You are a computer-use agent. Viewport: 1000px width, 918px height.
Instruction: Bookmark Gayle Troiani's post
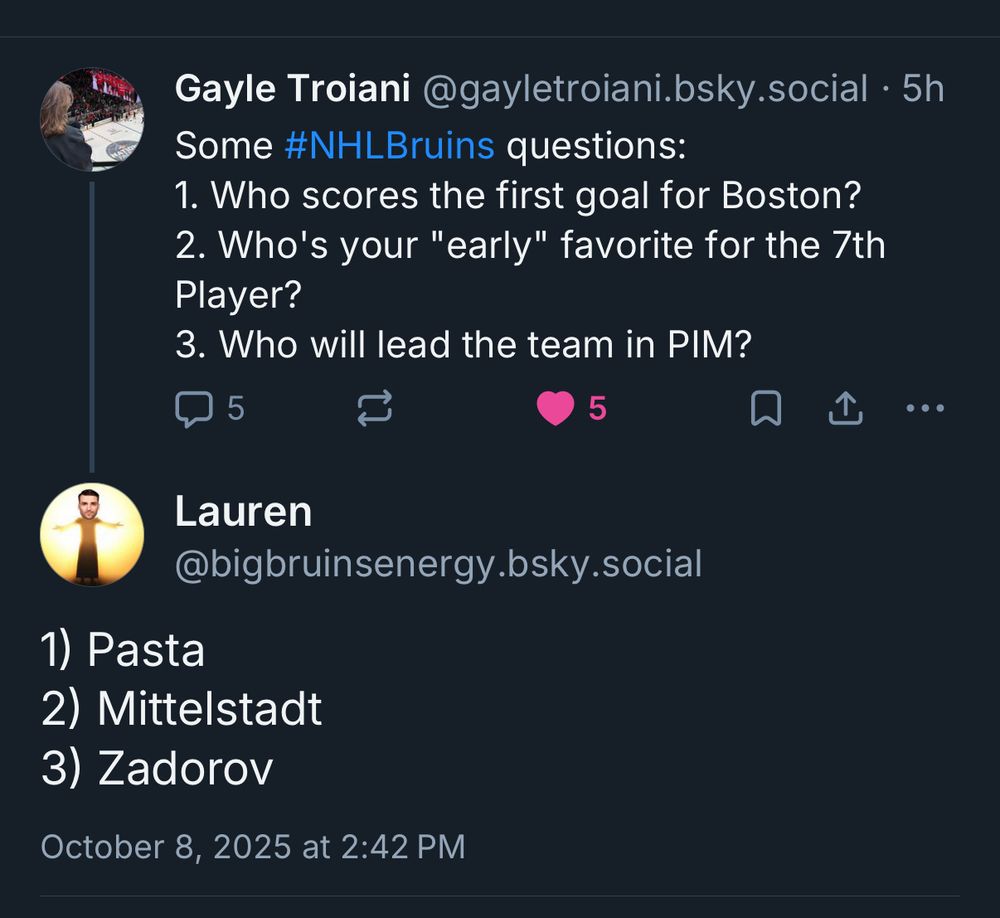point(766,408)
